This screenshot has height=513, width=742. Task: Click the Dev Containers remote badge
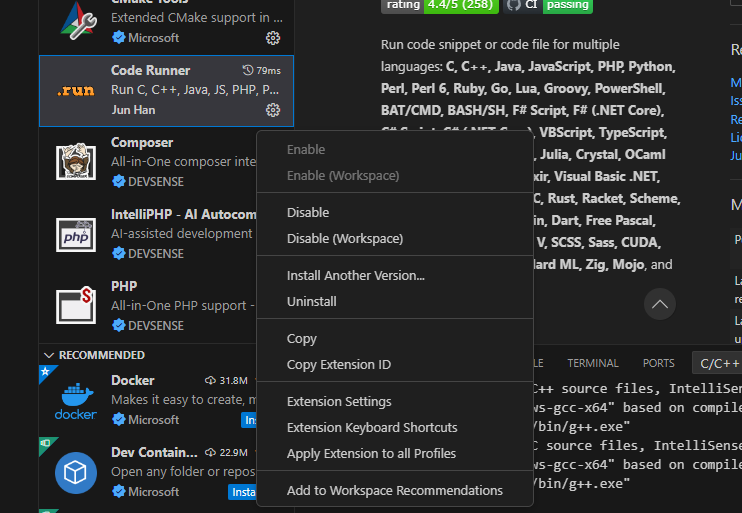click(x=46, y=444)
